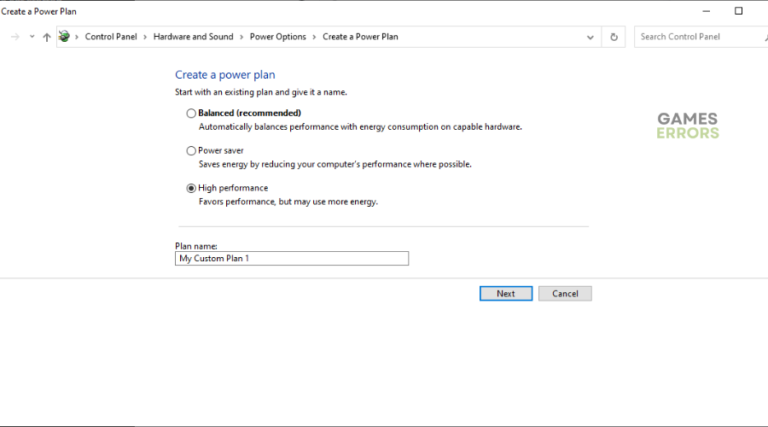This screenshot has width=768, height=427.
Task: Maximize the Create a Power Plan window
Action: [x=739, y=11]
